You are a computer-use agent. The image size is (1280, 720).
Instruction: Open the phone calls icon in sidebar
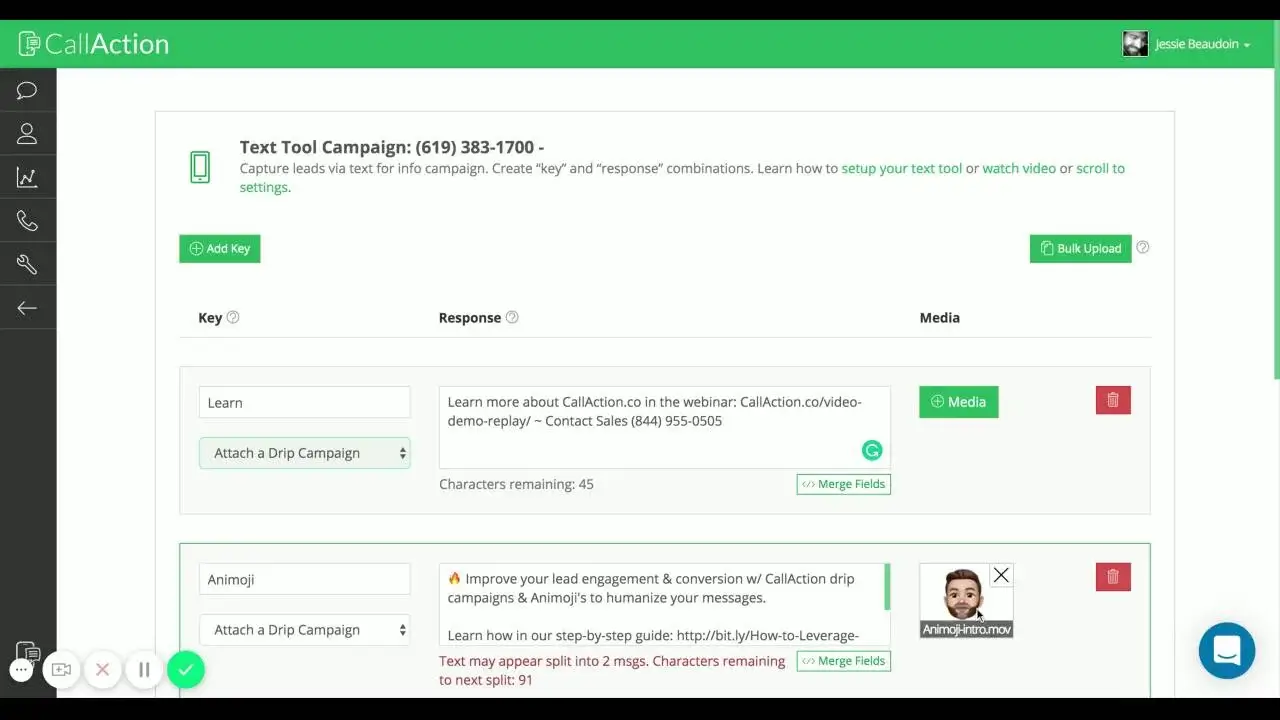point(27,221)
